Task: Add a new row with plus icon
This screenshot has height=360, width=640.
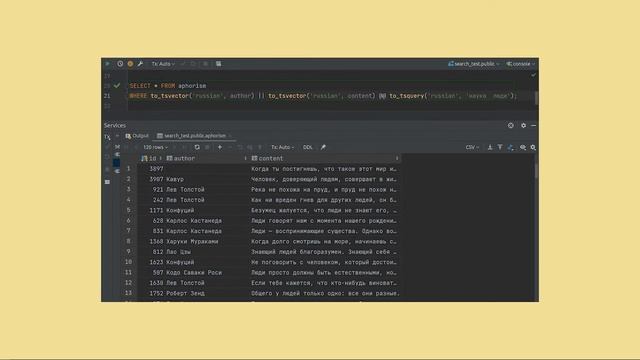Action: (x=220, y=147)
